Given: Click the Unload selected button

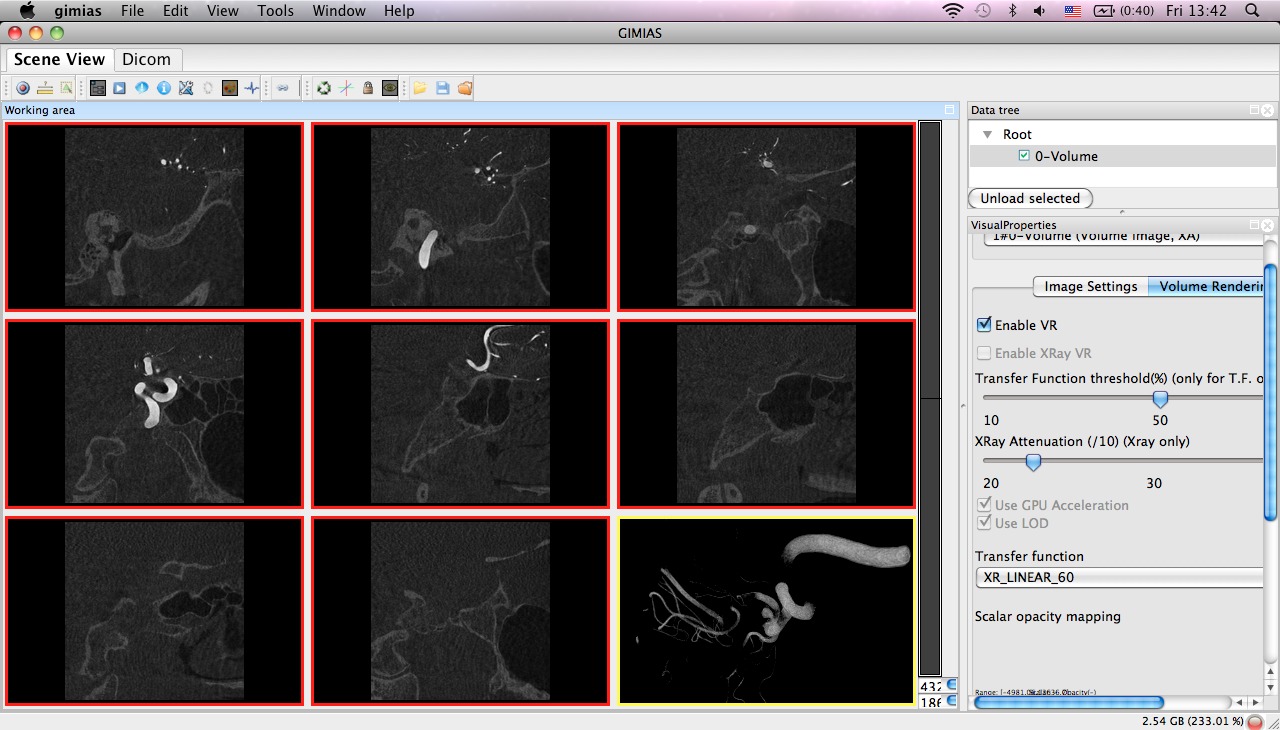Looking at the screenshot, I should click(1030, 198).
